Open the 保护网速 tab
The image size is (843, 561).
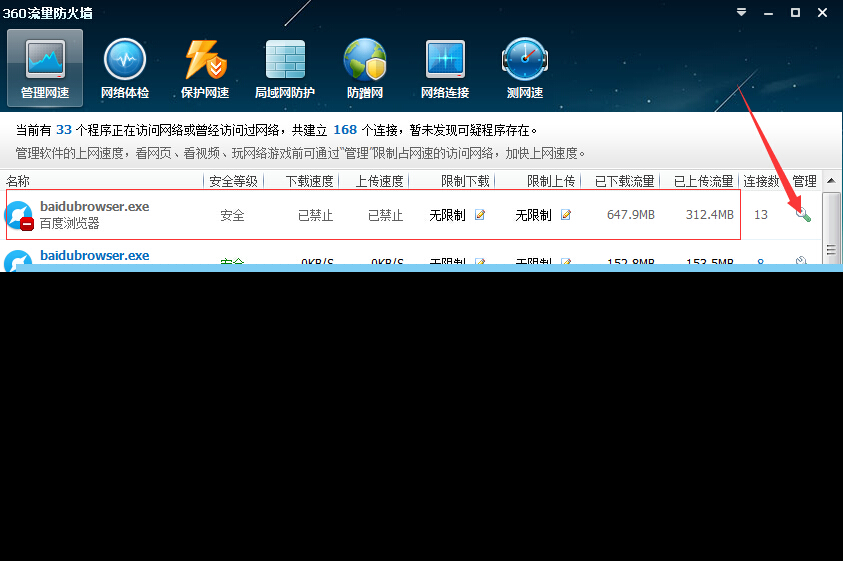[x=205, y=68]
